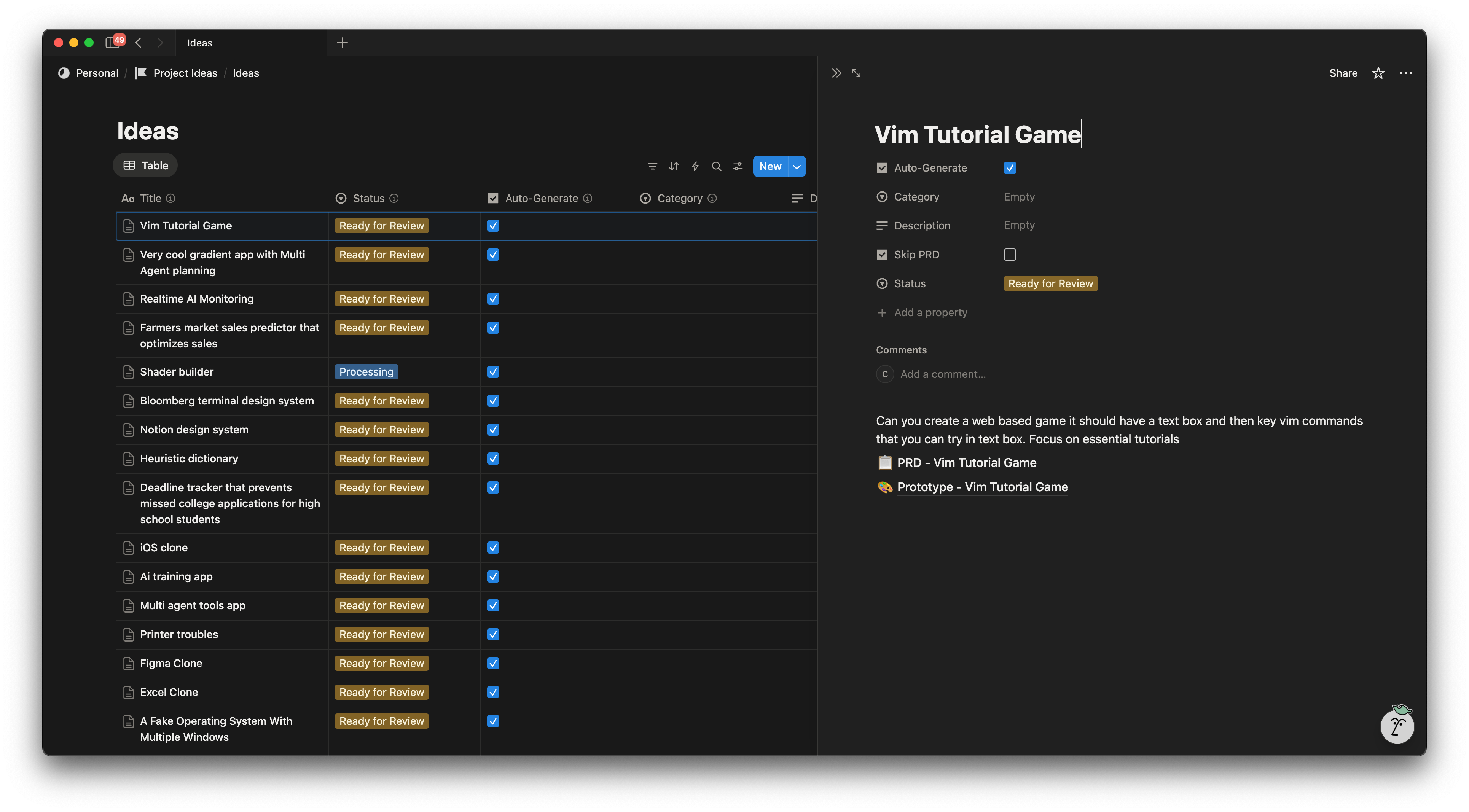Toggle the Skip PRD checkbox
The width and height of the screenshot is (1469, 812).
(x=1010, y=254)
